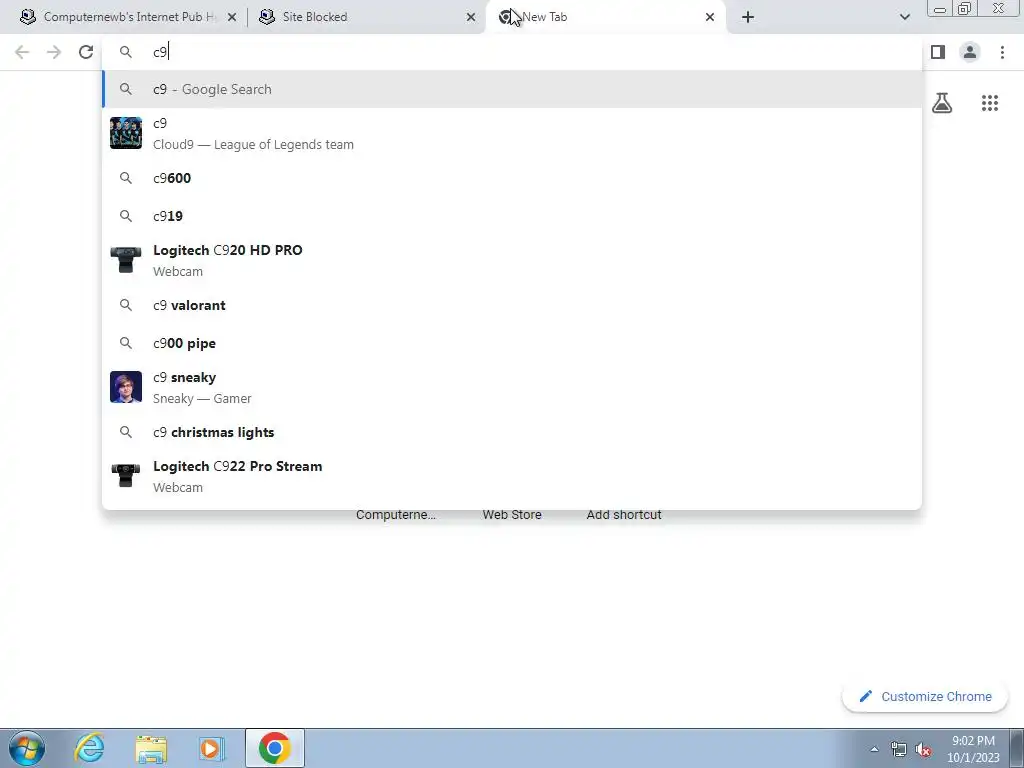This screenshot has height=768, width=1024.
Task: Select Logitech C920 HD PRO suggestion
Action: 512,261
